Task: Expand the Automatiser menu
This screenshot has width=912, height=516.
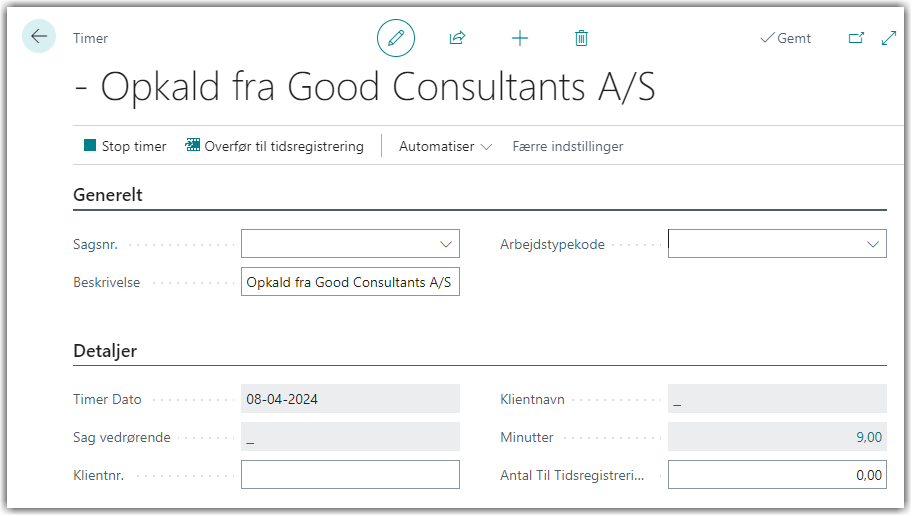Action: pyautogui.click(x=445, y=146)
